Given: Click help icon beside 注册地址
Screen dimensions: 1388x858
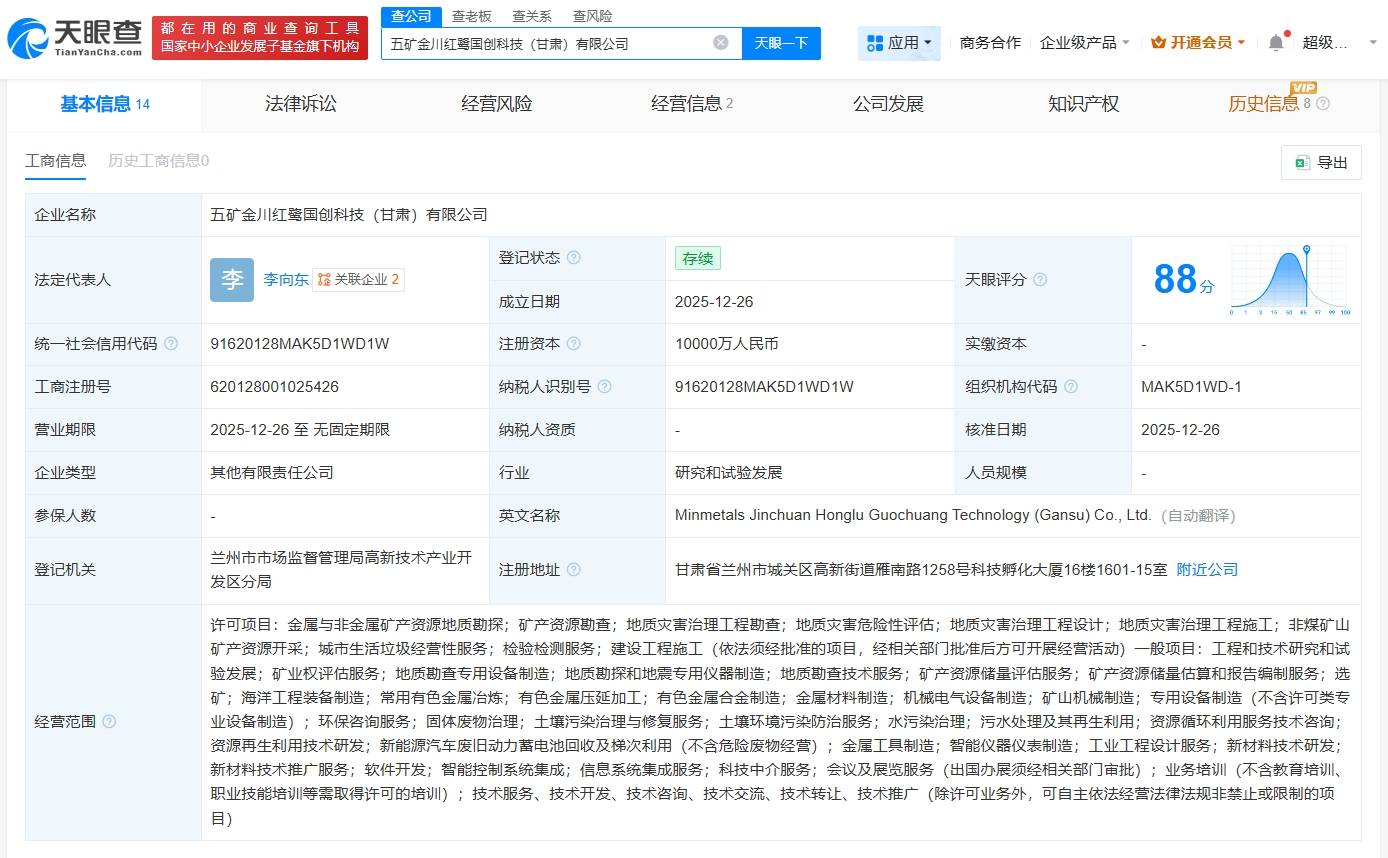Looking at the screenshot, I should click(574, 570).
